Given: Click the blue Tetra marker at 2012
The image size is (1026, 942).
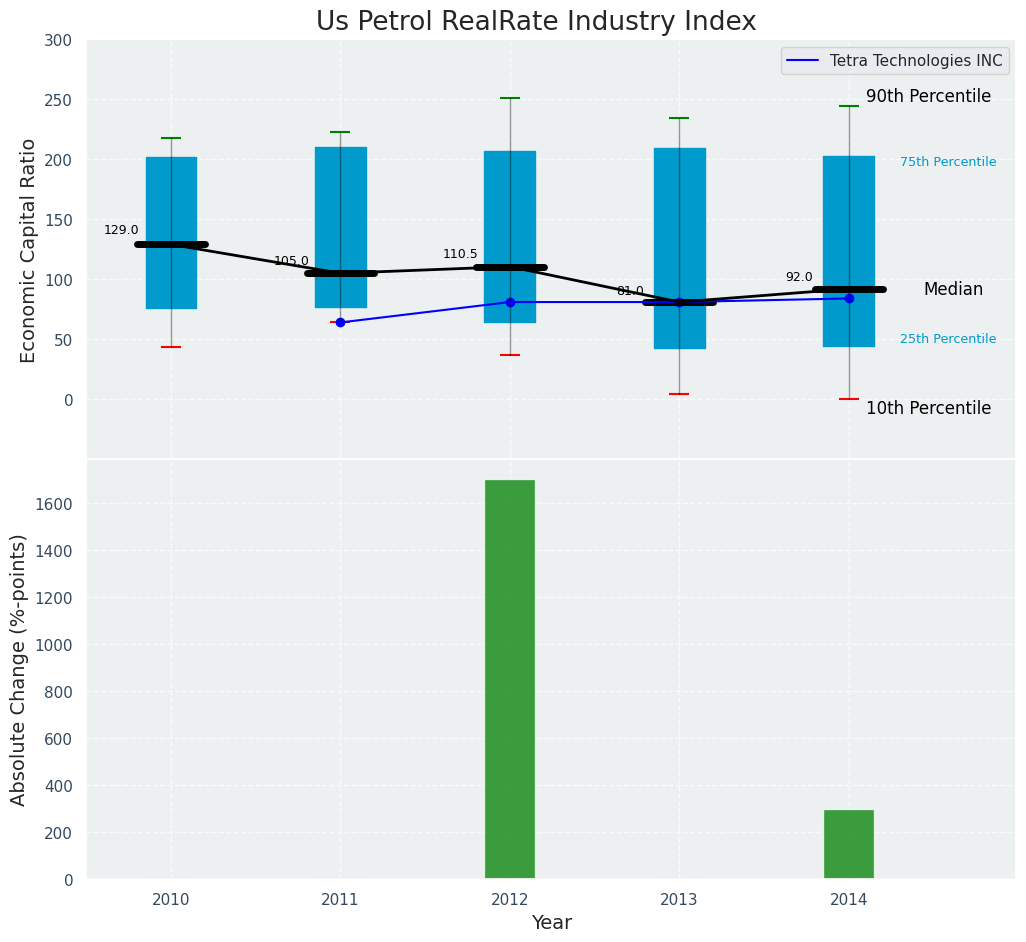Looking at the screenshot, I should [510, 302].
